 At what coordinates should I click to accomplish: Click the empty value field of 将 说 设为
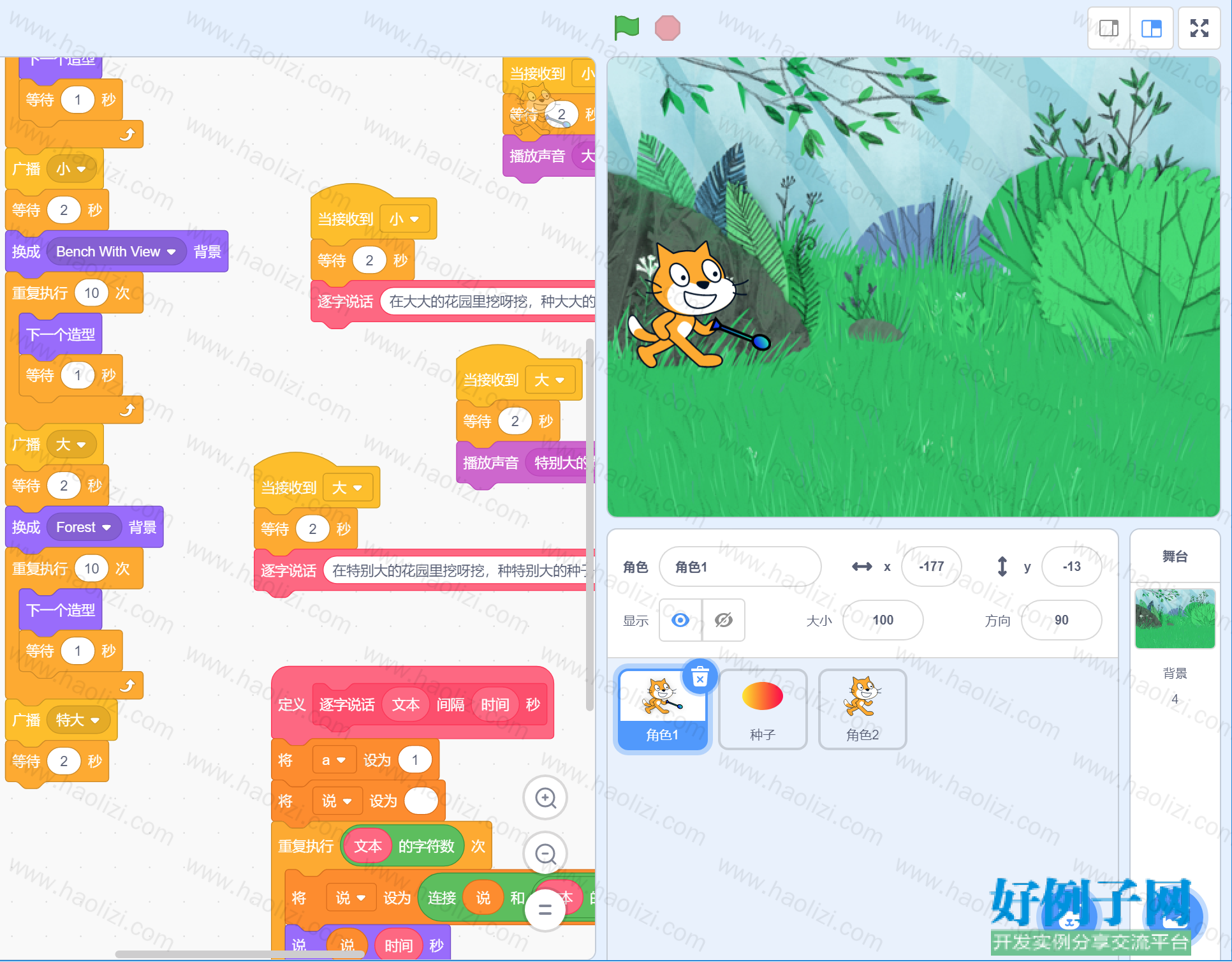click(x=422, y=801)
